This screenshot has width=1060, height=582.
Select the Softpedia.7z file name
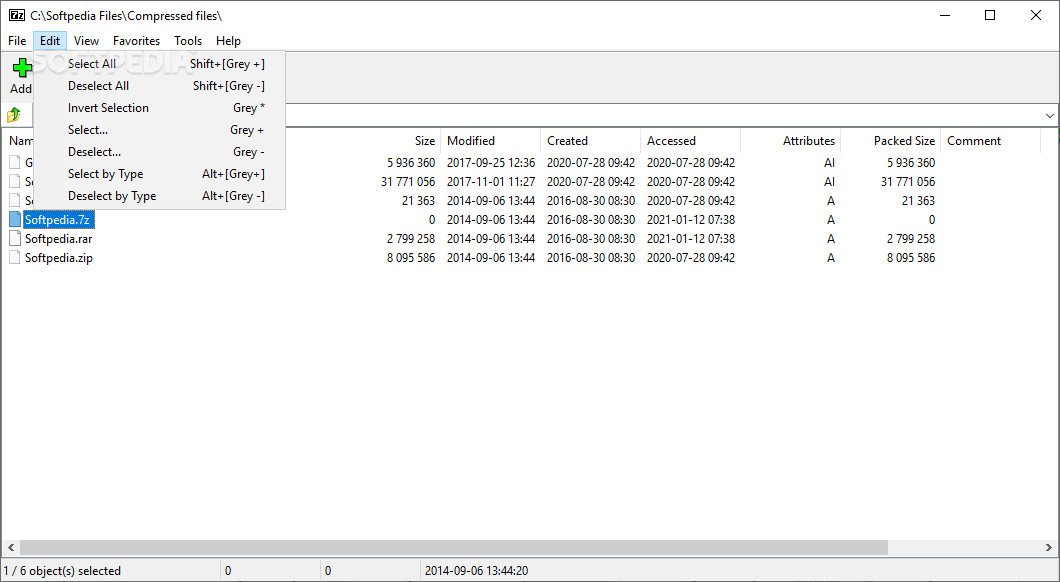(x=57, y=220)
